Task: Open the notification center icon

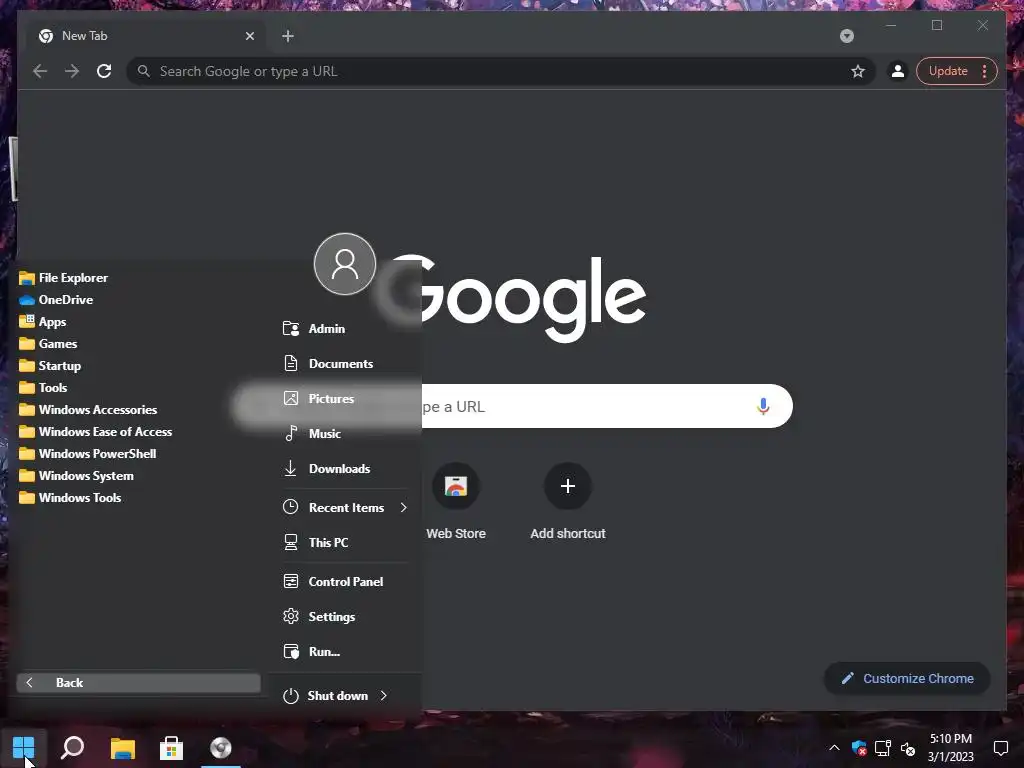Action: [x=1000, y=748]
